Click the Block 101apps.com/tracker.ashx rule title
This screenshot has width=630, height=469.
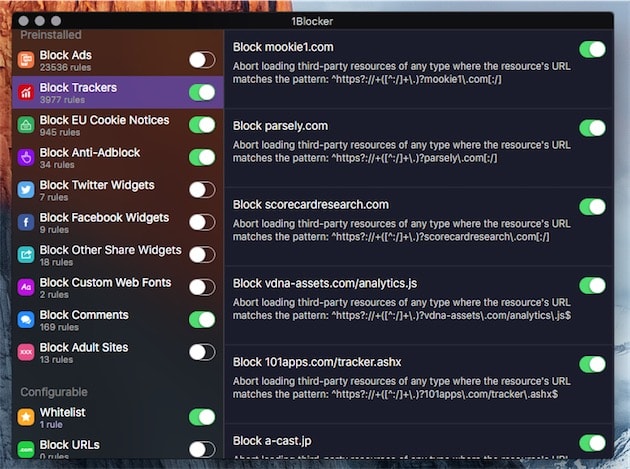tap(317, 362)
